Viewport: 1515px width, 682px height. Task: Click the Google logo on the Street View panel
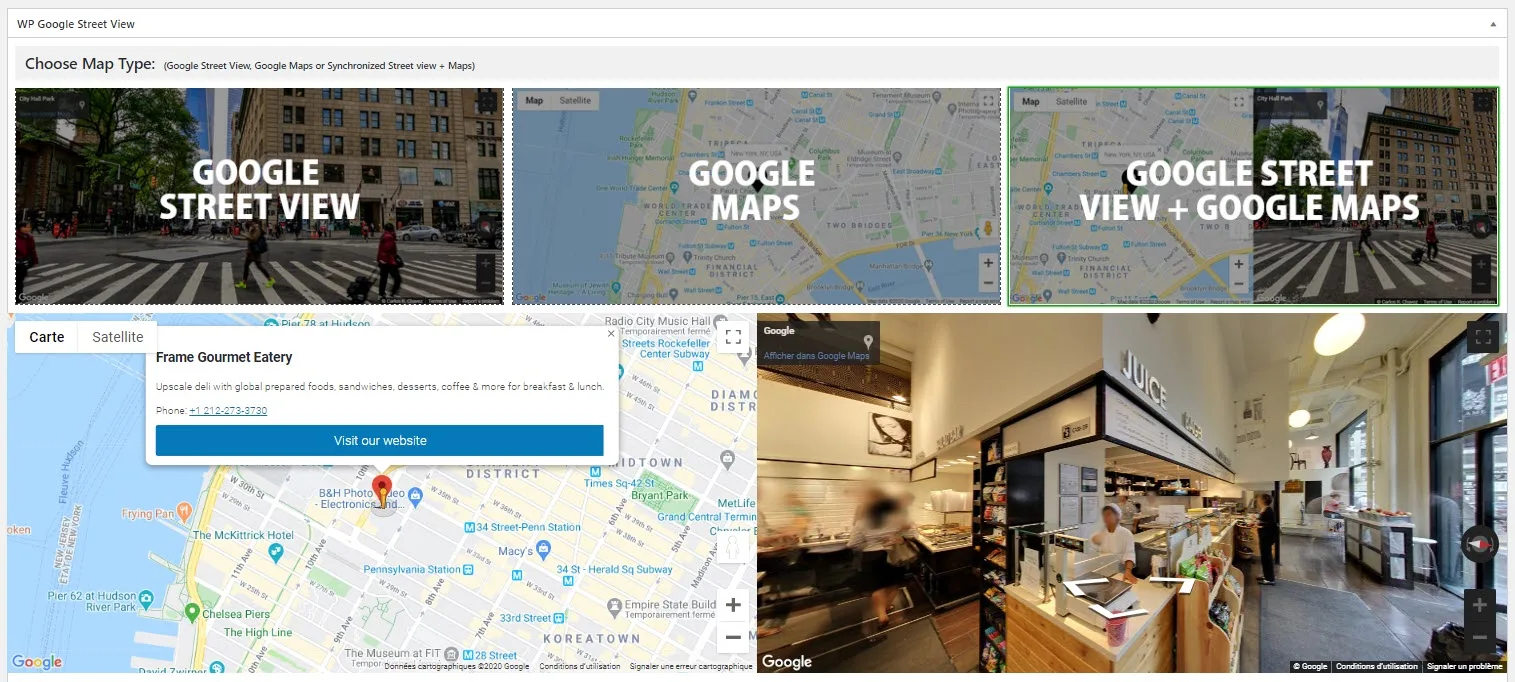click(786, 661)
